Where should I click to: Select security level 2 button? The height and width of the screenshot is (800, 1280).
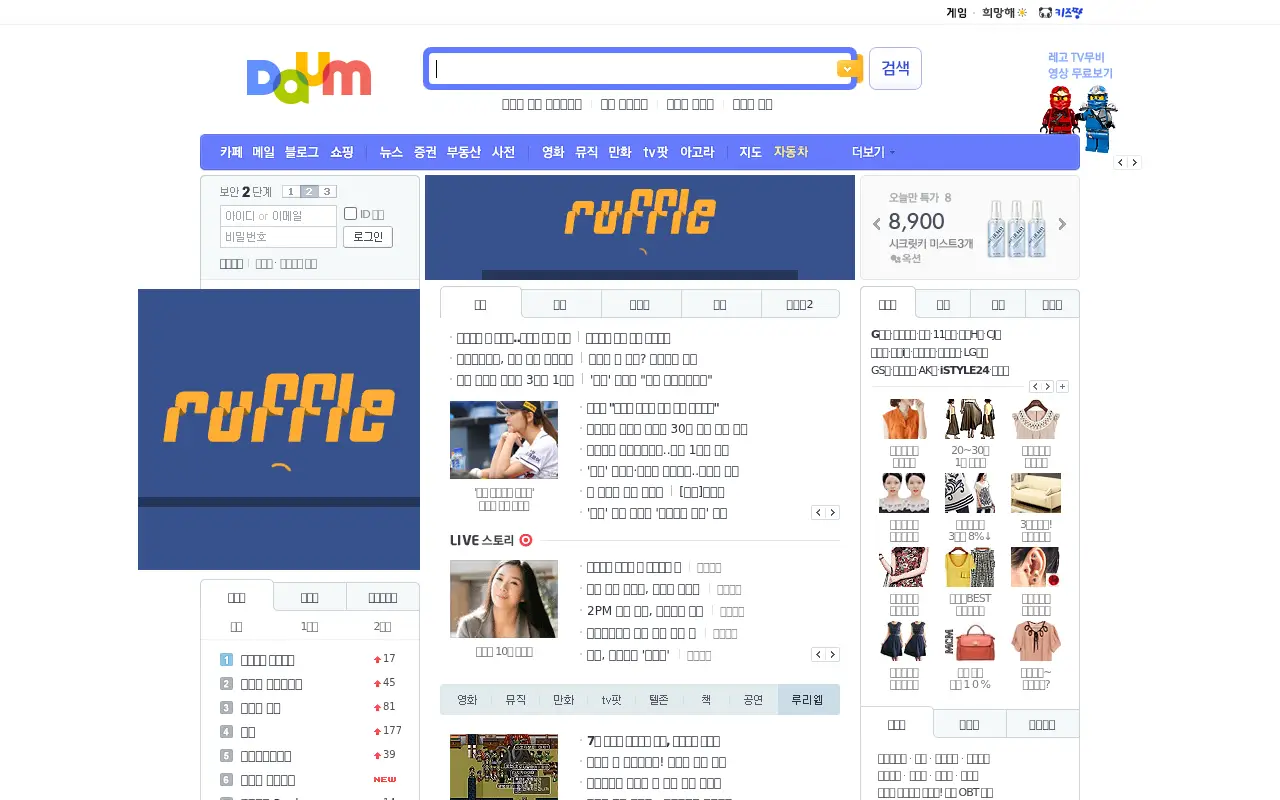pos(309,192)
